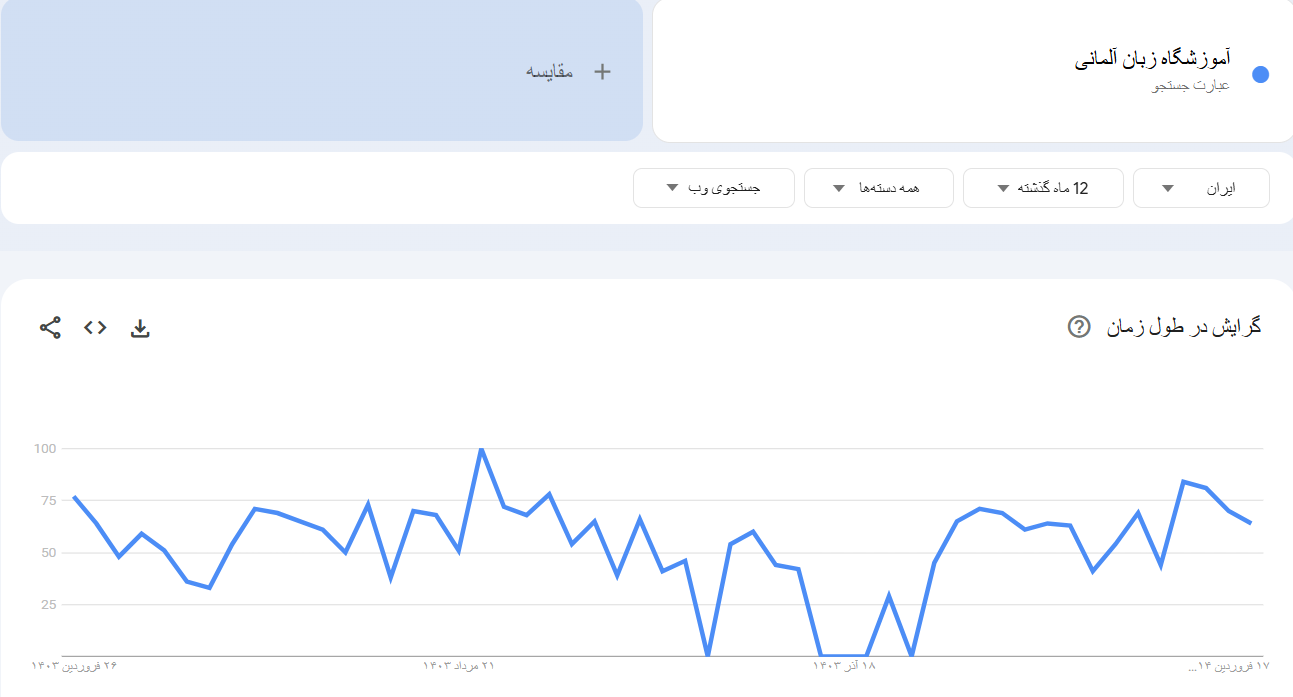Open the همه دسته‌ها categories dropdown

(878, 188)
